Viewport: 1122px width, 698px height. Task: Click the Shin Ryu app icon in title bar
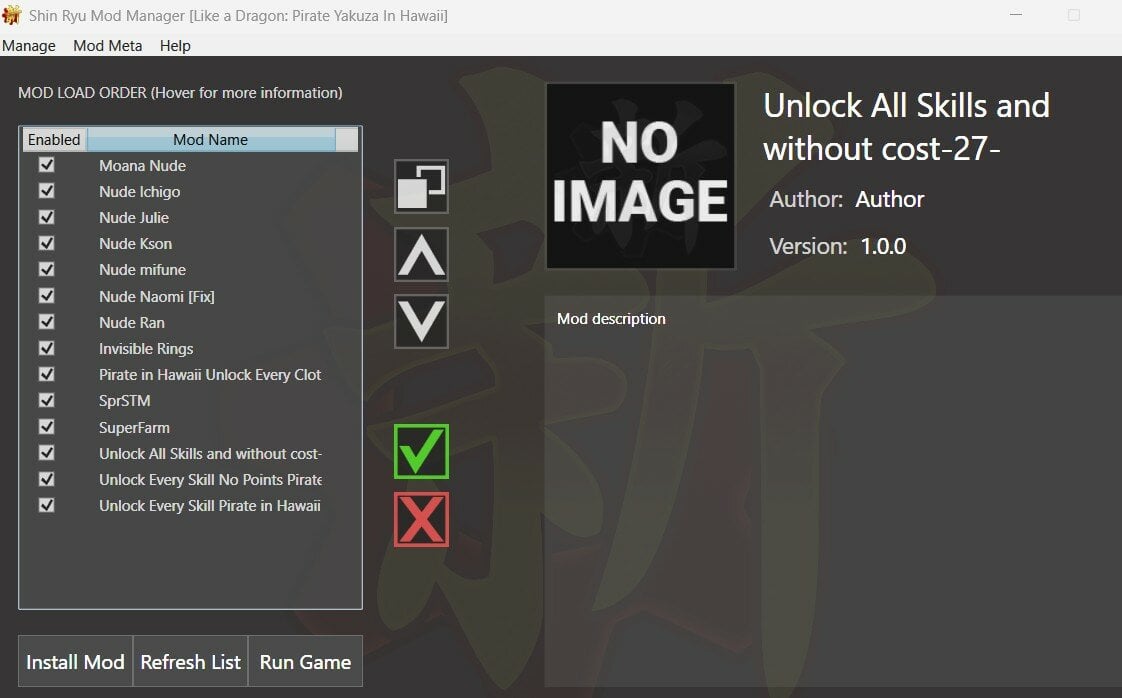11,15
